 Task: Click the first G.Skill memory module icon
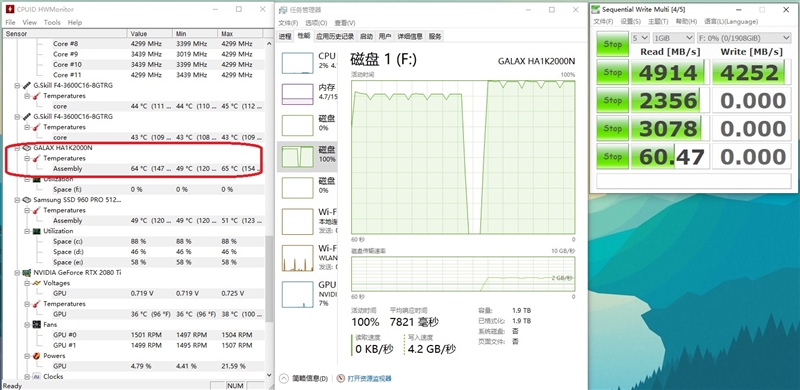(27, 86)
